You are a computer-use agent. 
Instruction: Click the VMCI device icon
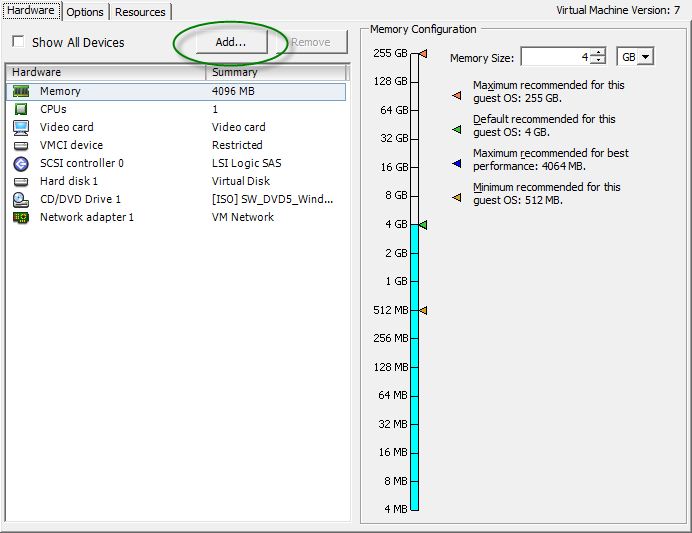click(x=21, y=145)
